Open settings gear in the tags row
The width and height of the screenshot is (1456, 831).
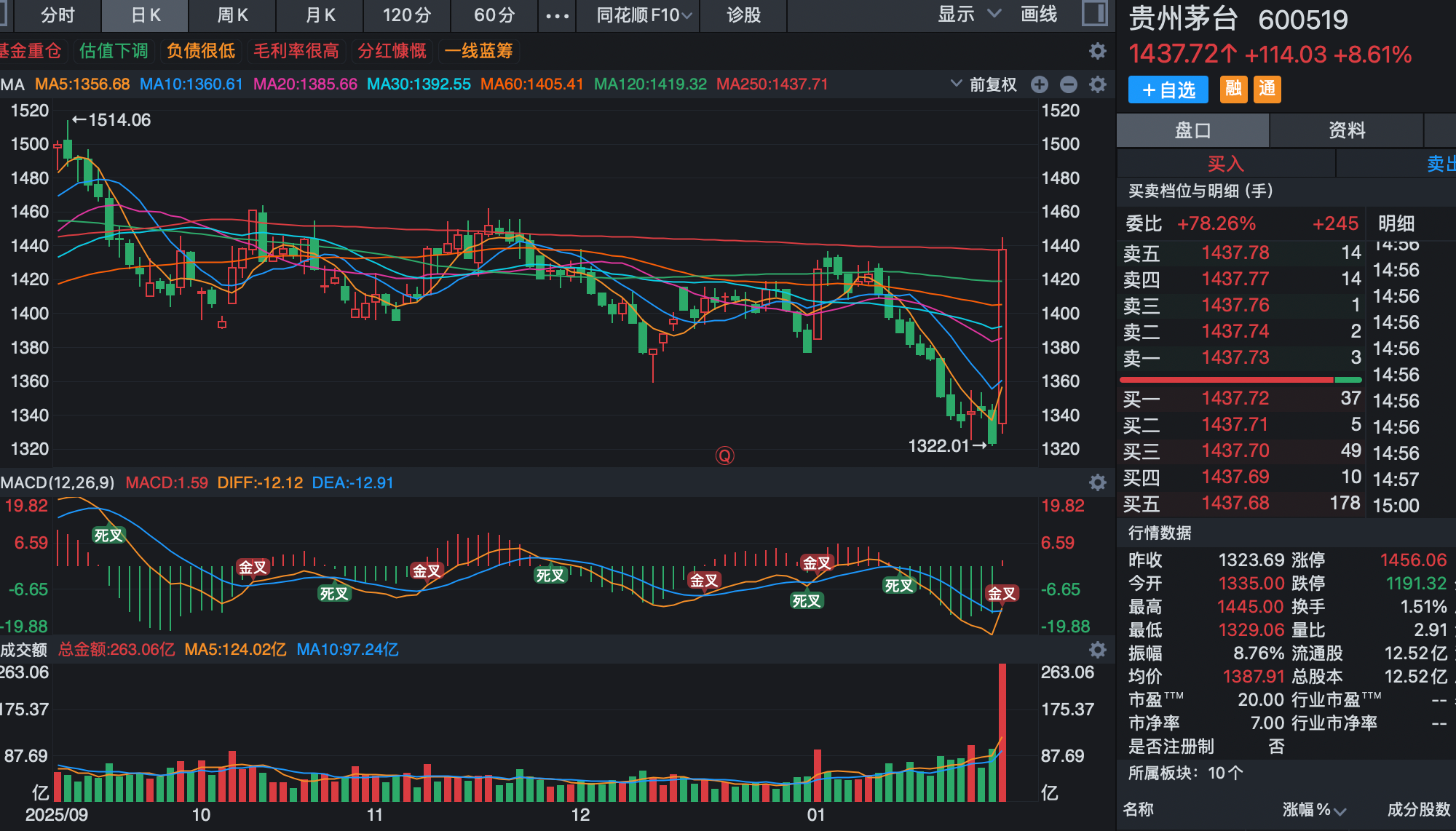(1097, 51)
